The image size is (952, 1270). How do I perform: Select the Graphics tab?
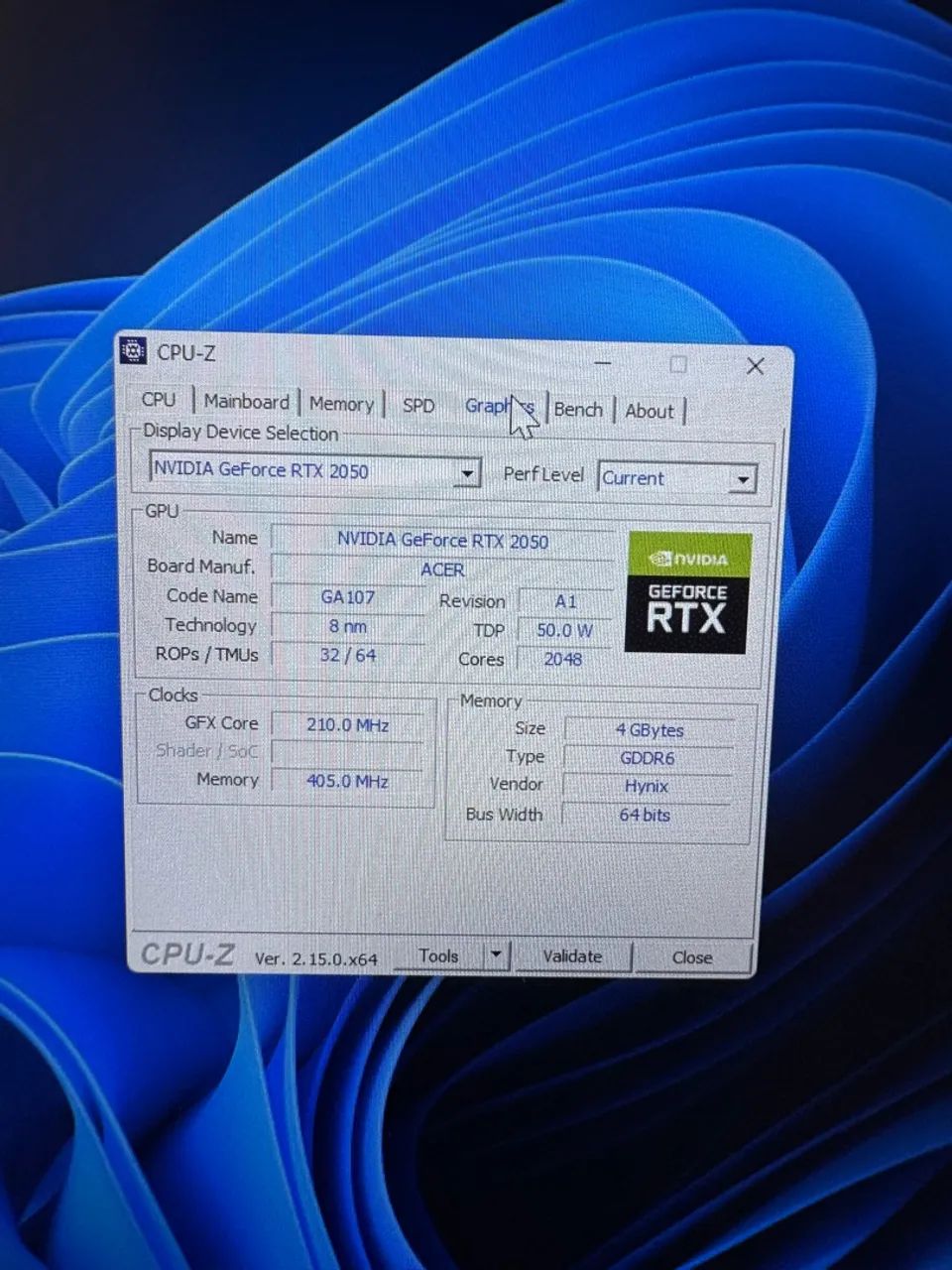tap(500, 406)
